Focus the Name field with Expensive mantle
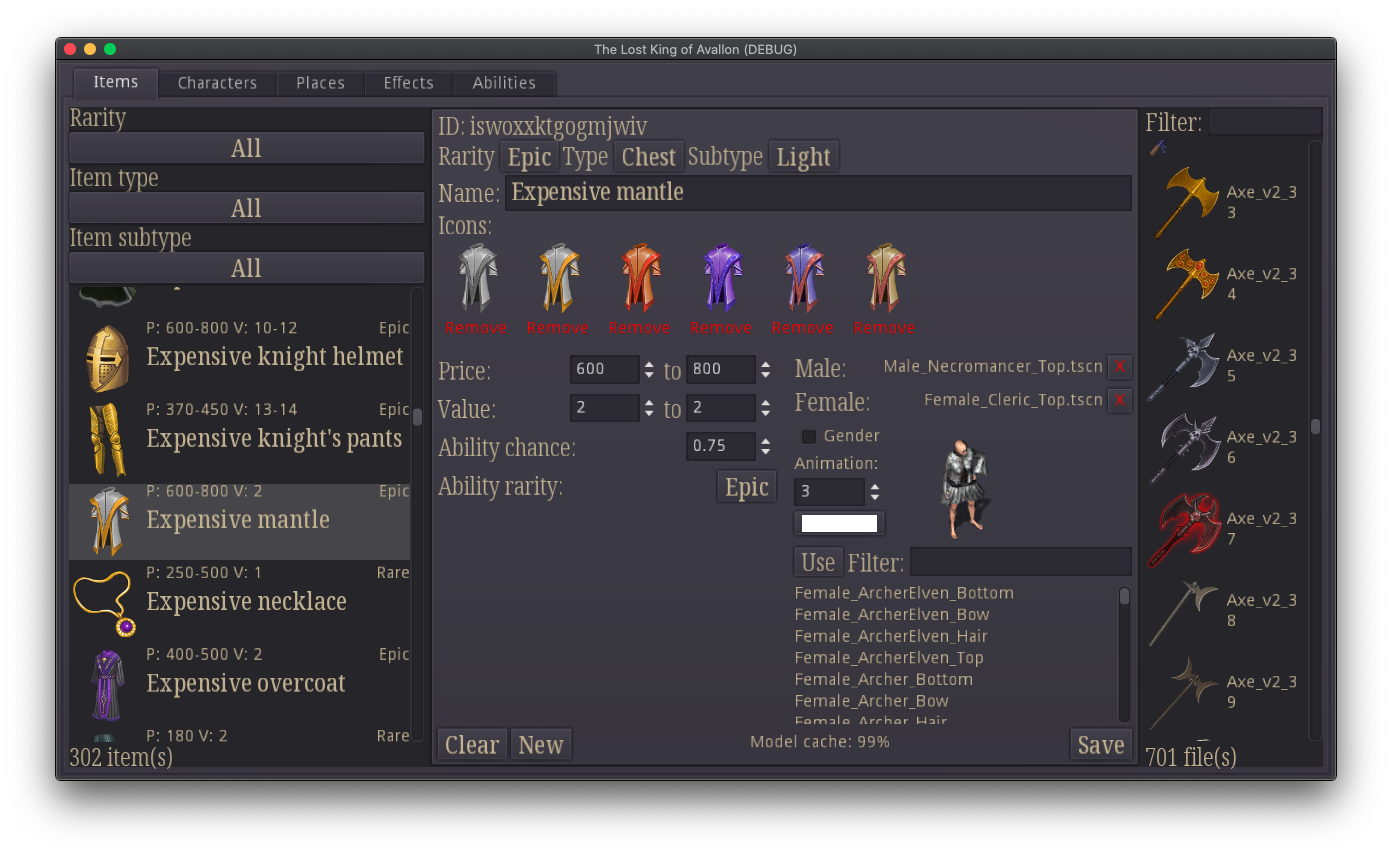1392x854 pixels. tap(818, 192)
